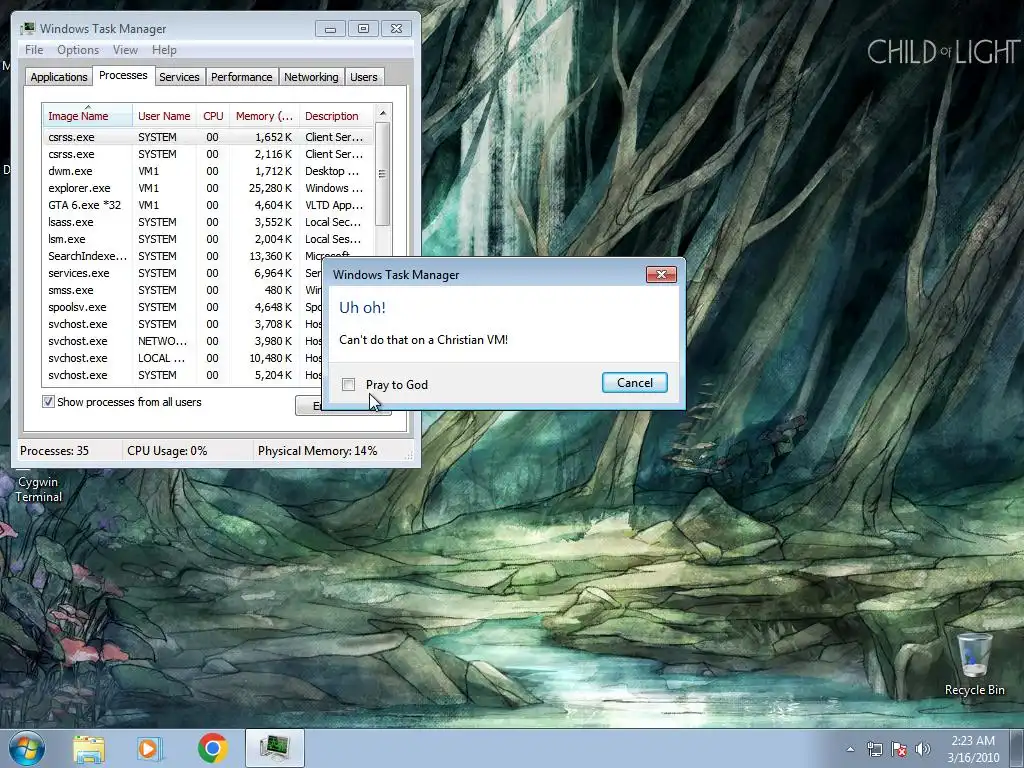Click the volume speaker tray icon
The height and width of the screenshot is (768, 1024).
(x=923, y=749)
